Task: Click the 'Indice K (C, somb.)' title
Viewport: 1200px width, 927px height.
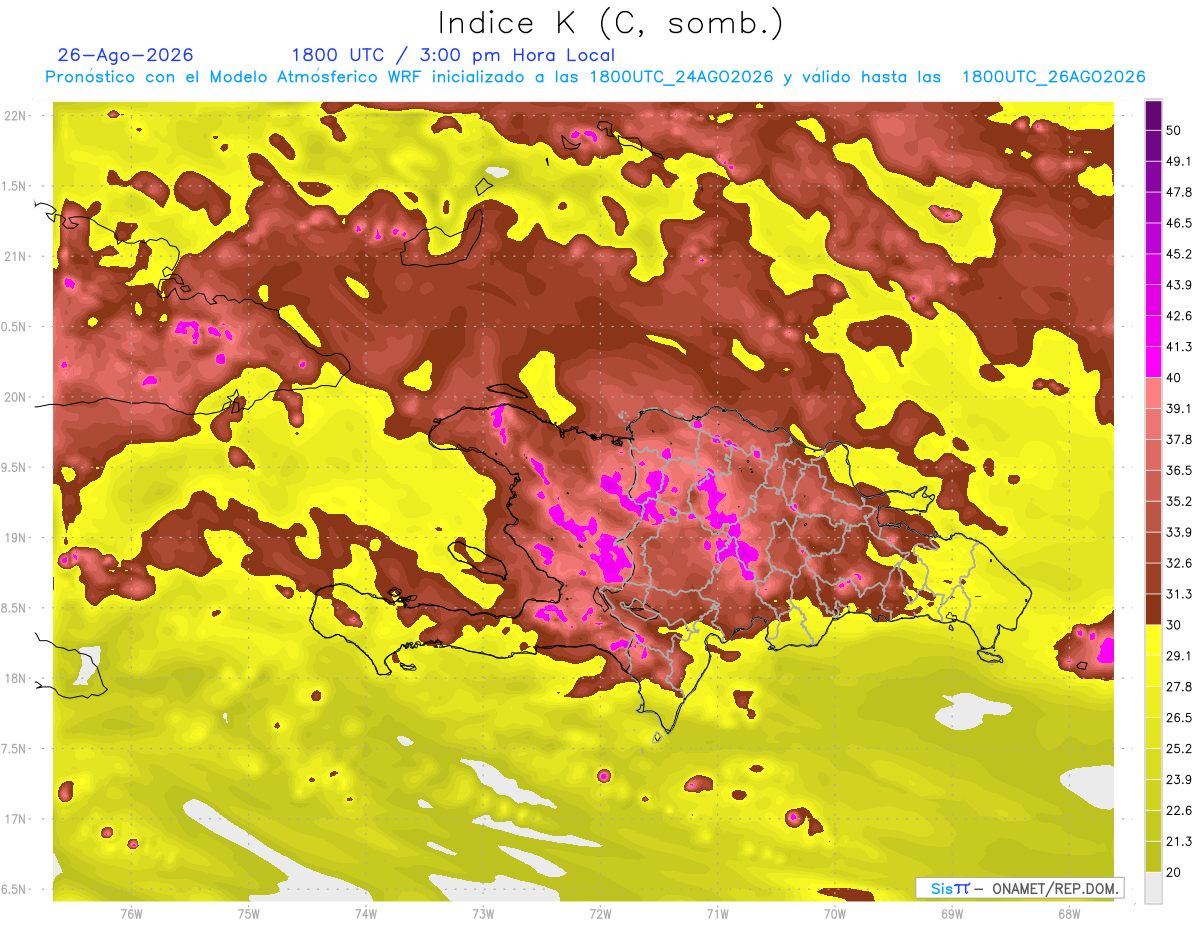Action: (610, 22)
